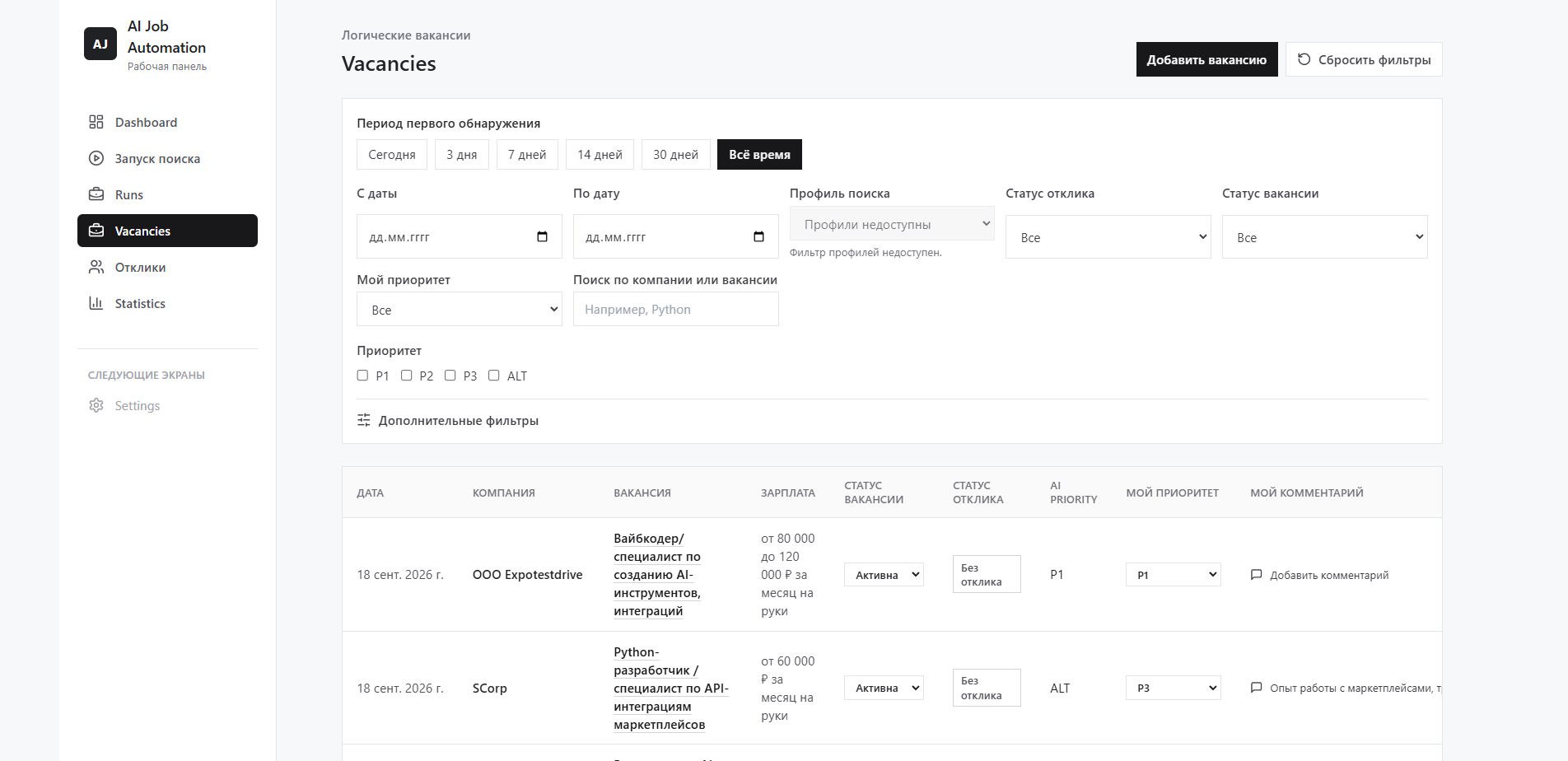Open the Статус вакансии filter dropdown
Viewport: 1568px width, 761px height.
(x=1325, y=237)
